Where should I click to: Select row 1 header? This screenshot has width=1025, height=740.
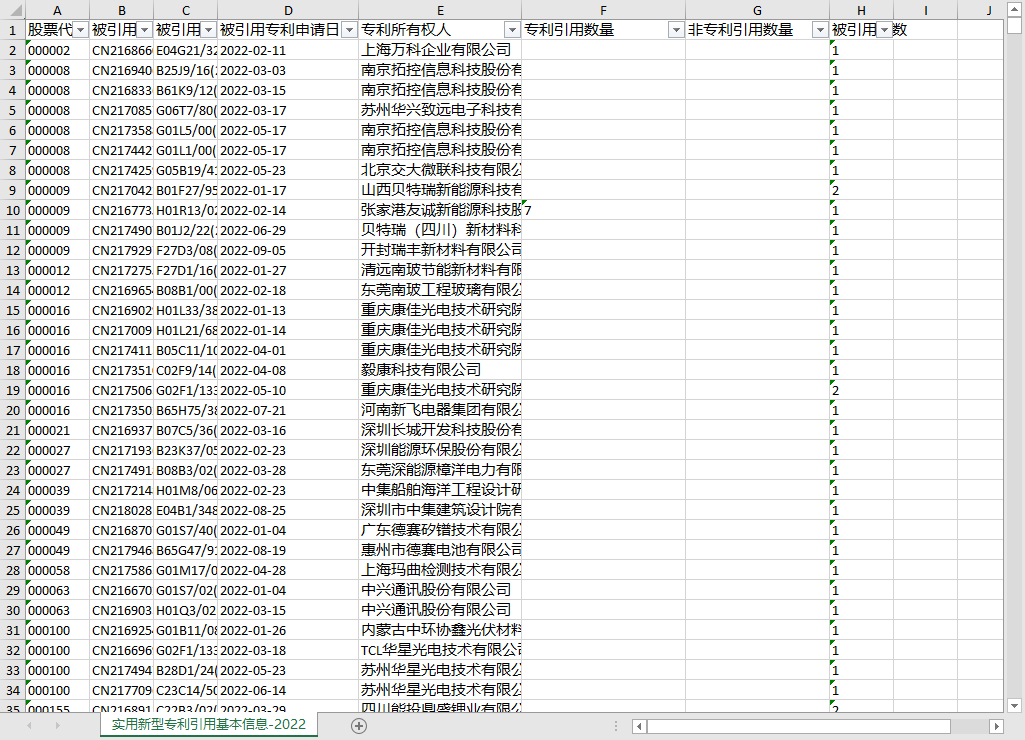[12, 30]
